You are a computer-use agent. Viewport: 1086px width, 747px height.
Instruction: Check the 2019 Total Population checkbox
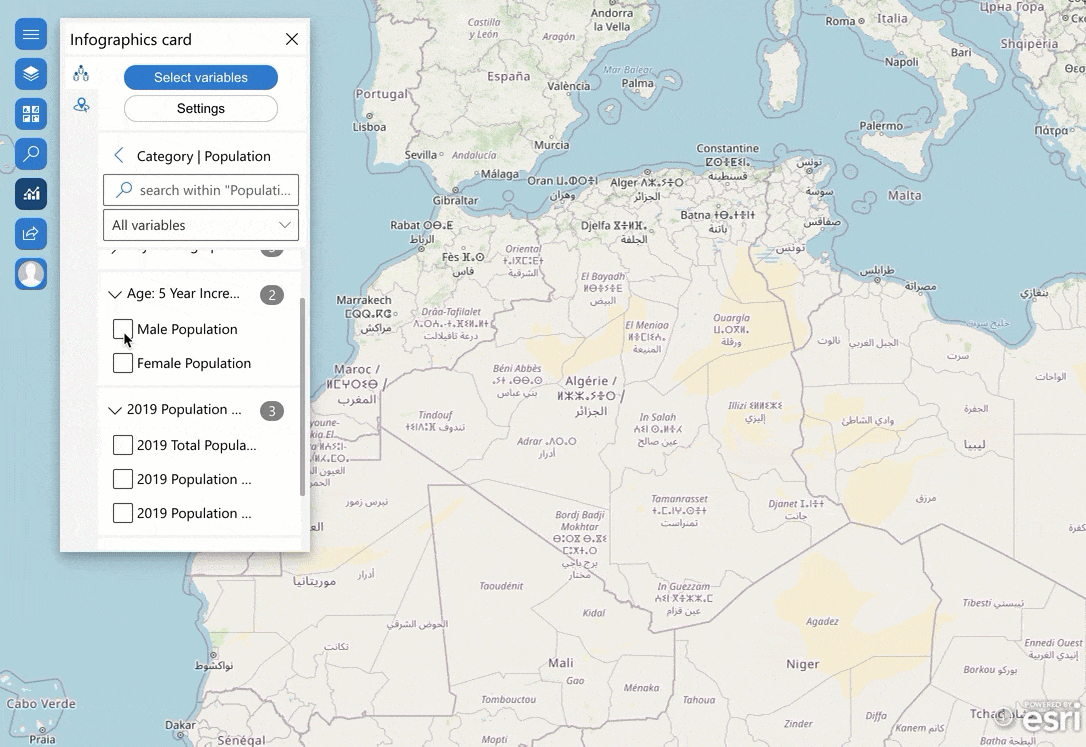[x=123, y=444]
